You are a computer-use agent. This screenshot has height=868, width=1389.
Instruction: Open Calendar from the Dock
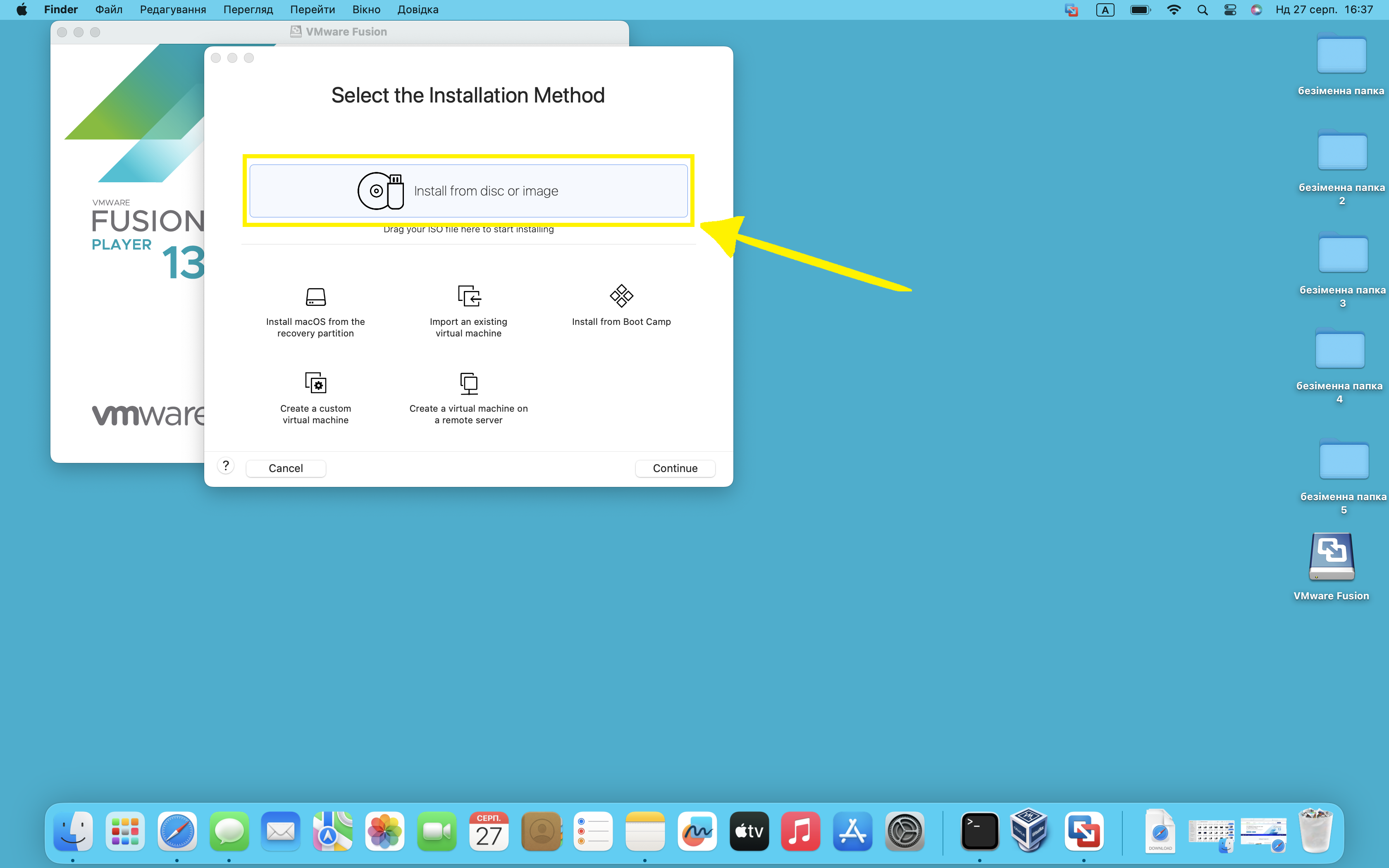click(489, 831)
